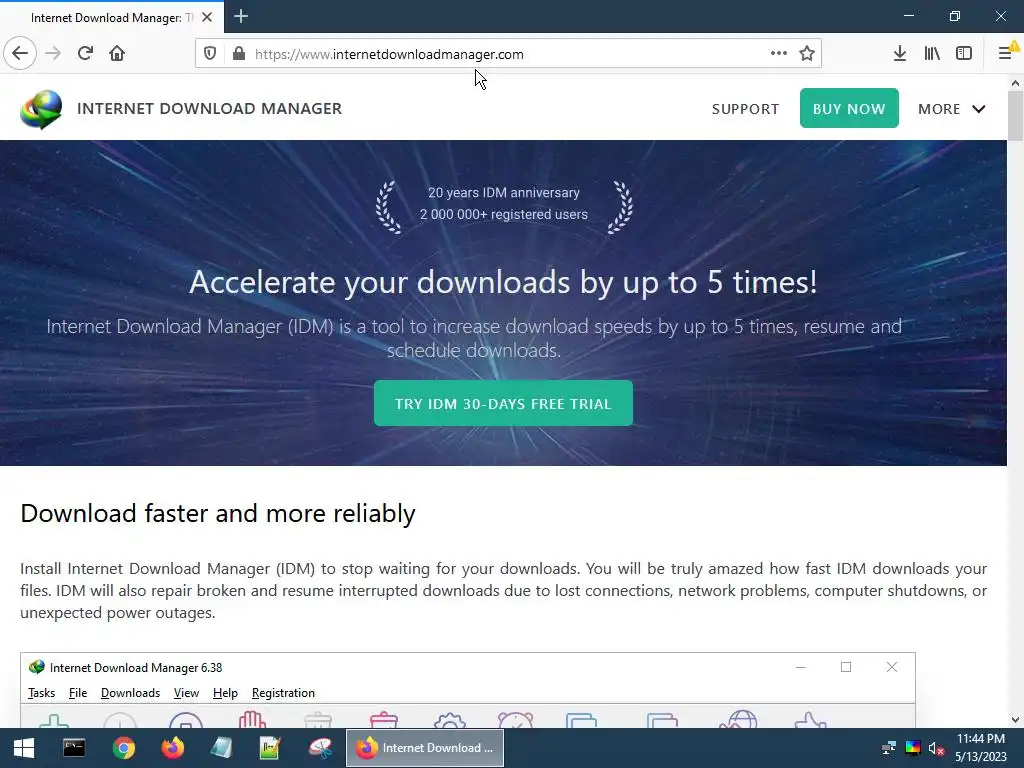Open the Firefox hamburger menu
The width and height of the screenshot is (1024, 768).
[x=1006, y=52]
